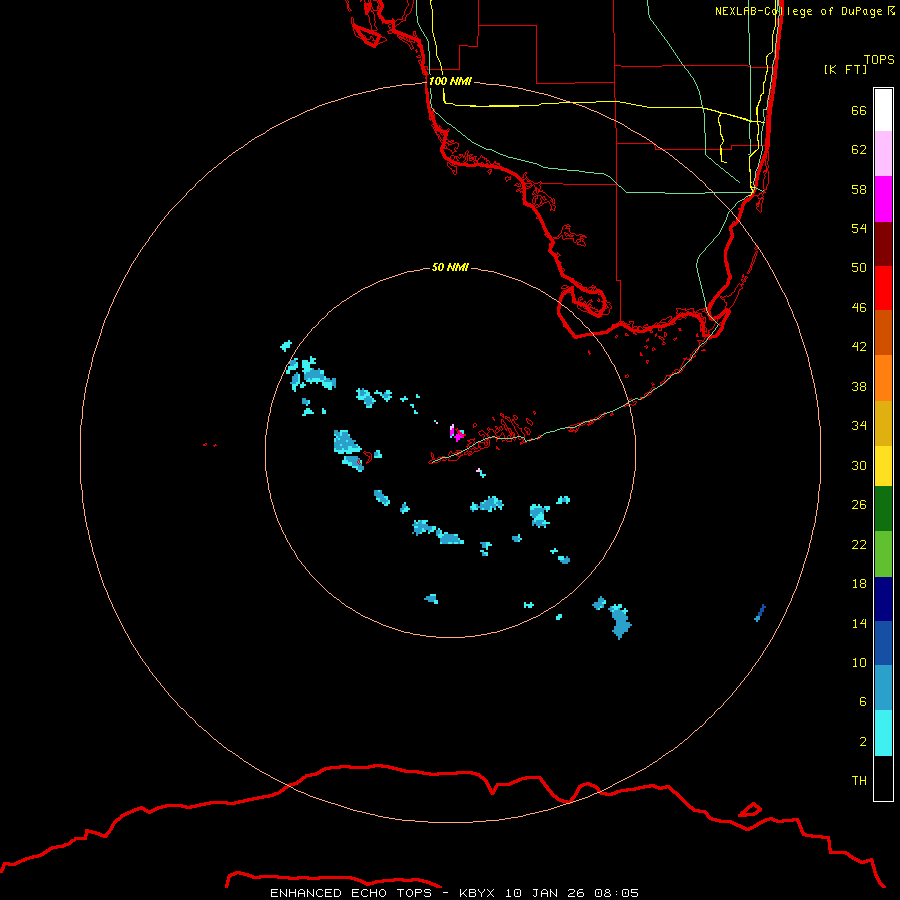Select the white swatch in the color scale
The width and height of the screenshot is (900, 900).
(x=883, y=110)
